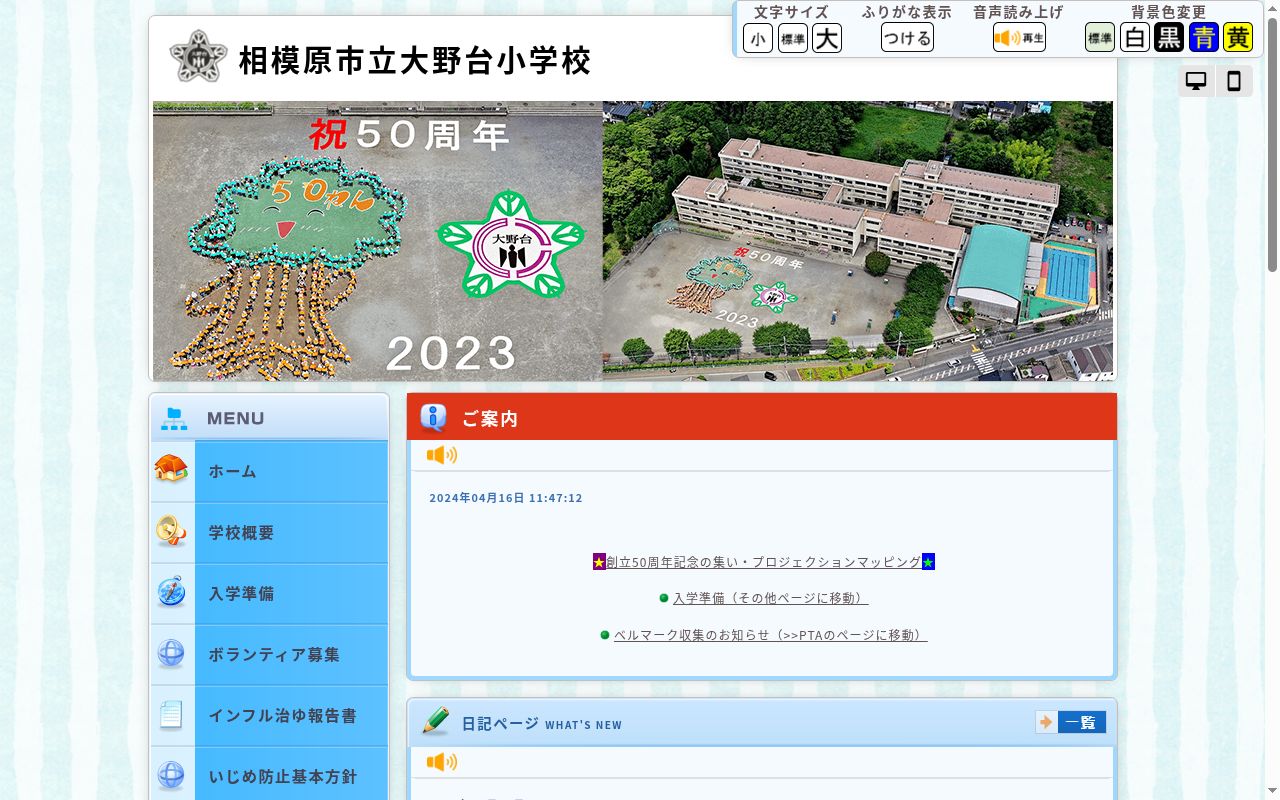Click the speaker icon in 日記ページ section

point(442,763)
